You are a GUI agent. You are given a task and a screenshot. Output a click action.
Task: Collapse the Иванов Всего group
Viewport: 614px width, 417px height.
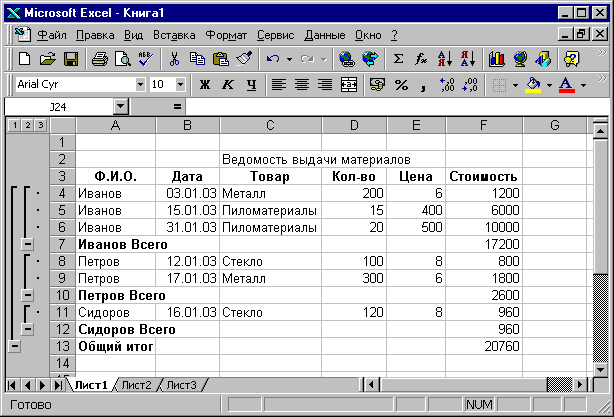tap(27, 244)
